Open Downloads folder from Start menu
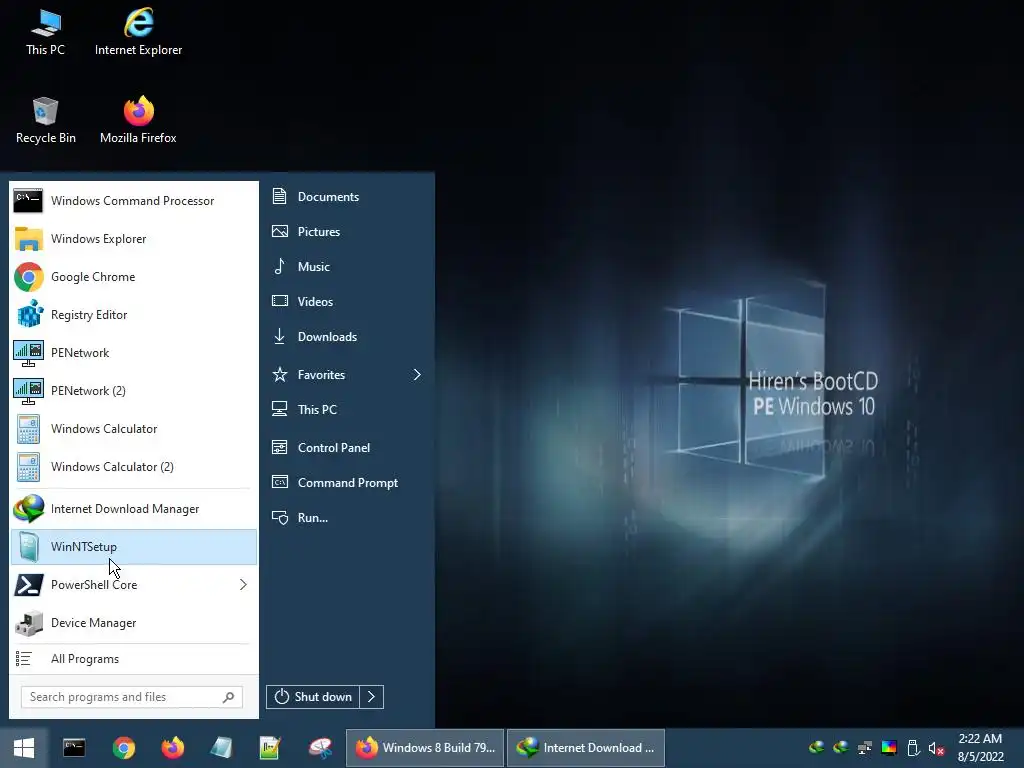Screen dimensions: 1024x768 pyautogui.click(x=349, y=336)
